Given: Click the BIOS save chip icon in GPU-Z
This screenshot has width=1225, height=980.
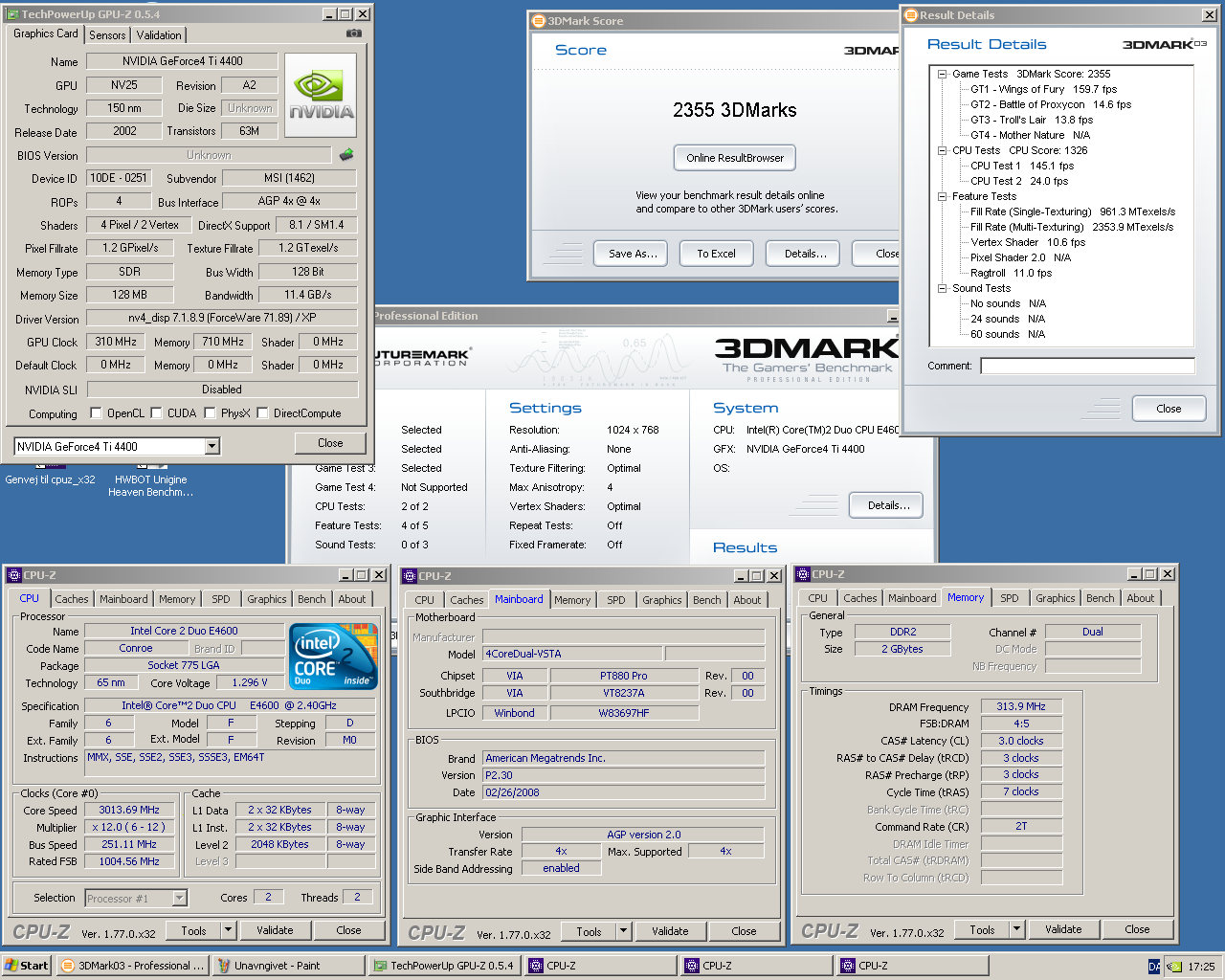Looking at the screenshot, I should pyautogui.click(x=346, y=154).
